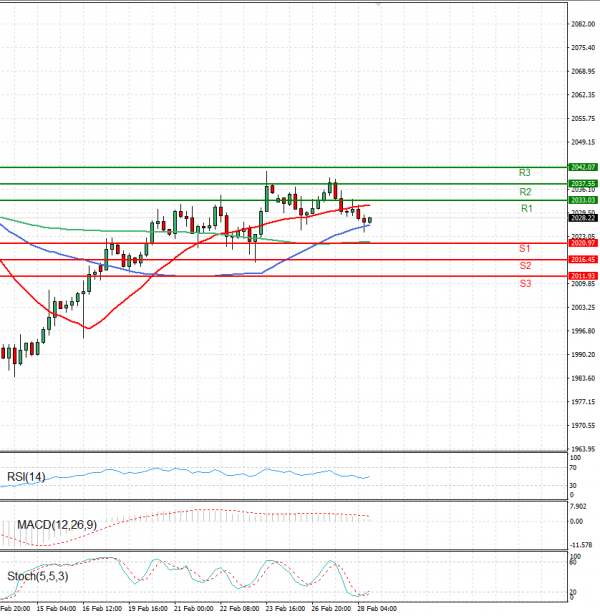The image size is (600, 616).
Task: Click the MACD scale value 0.00
Action: coord(576,521)
